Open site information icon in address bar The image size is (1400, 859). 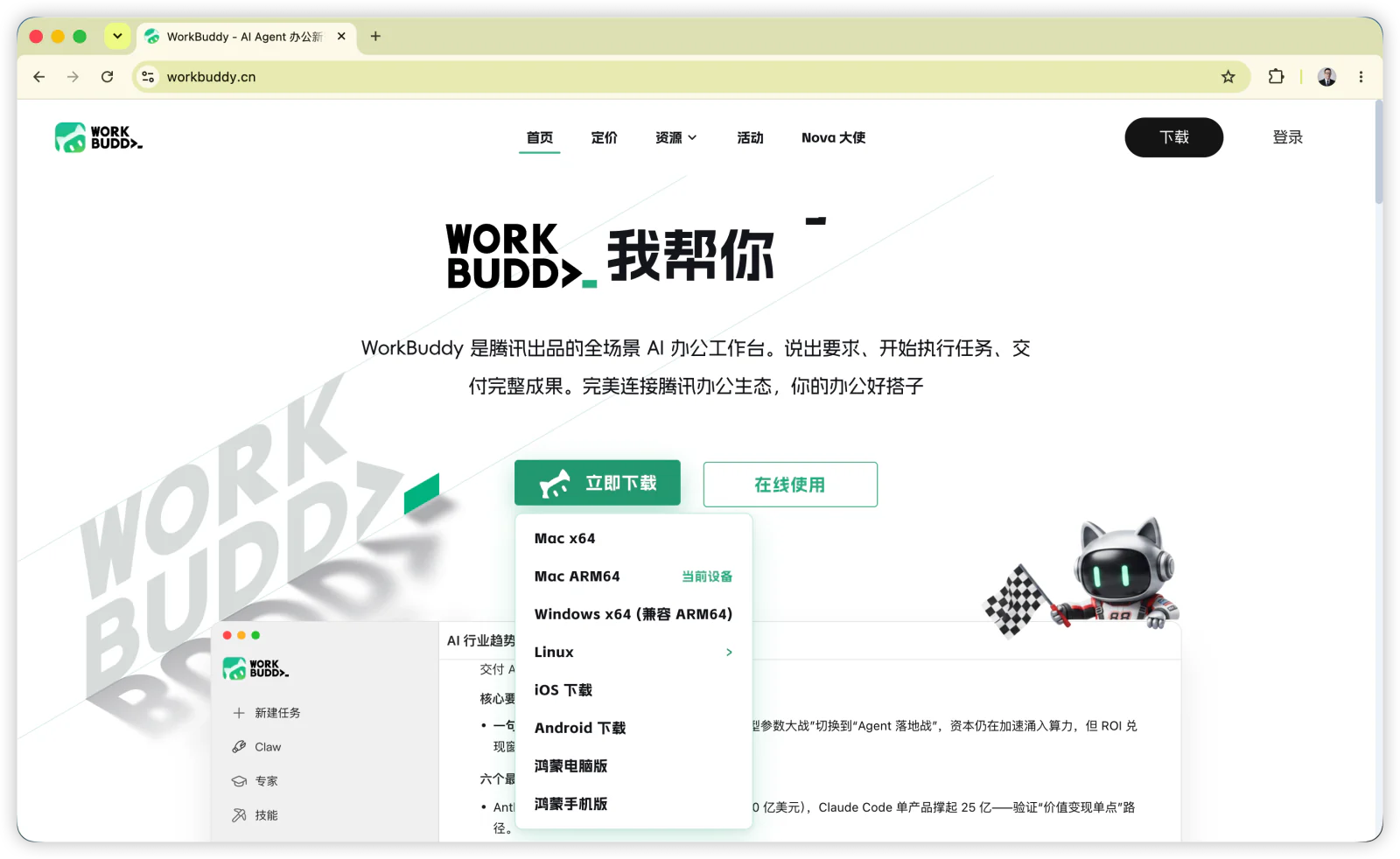(149, 77)
